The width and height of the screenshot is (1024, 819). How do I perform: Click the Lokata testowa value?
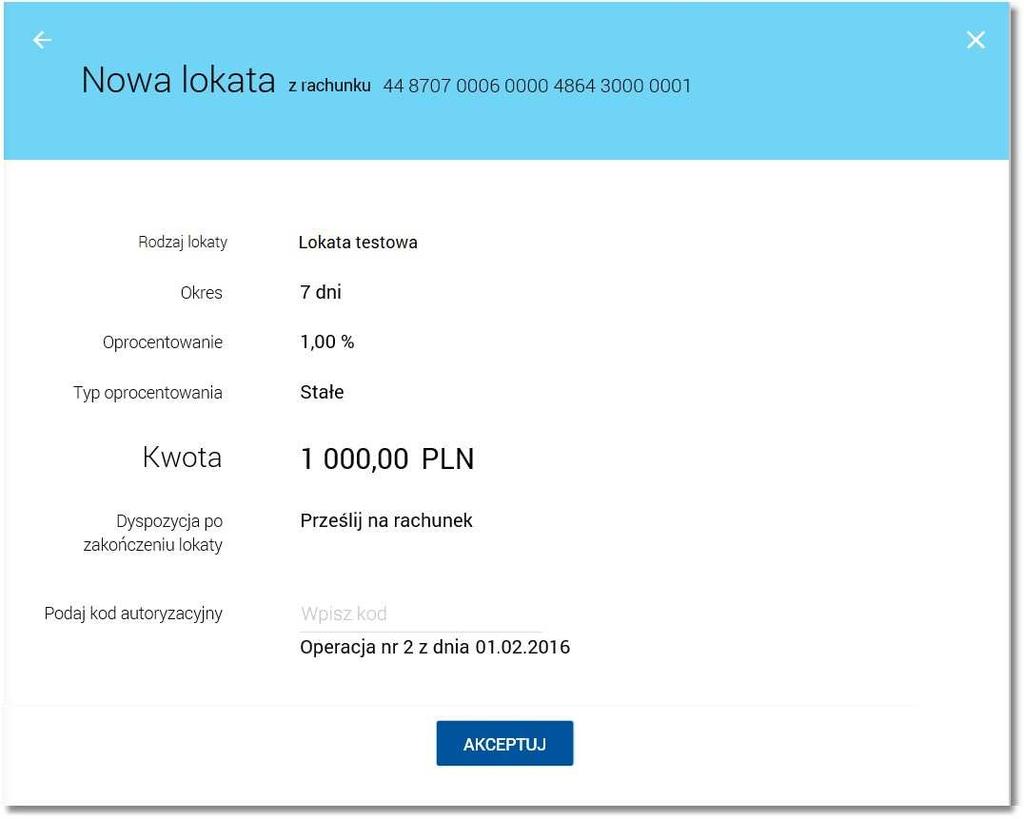358,242
